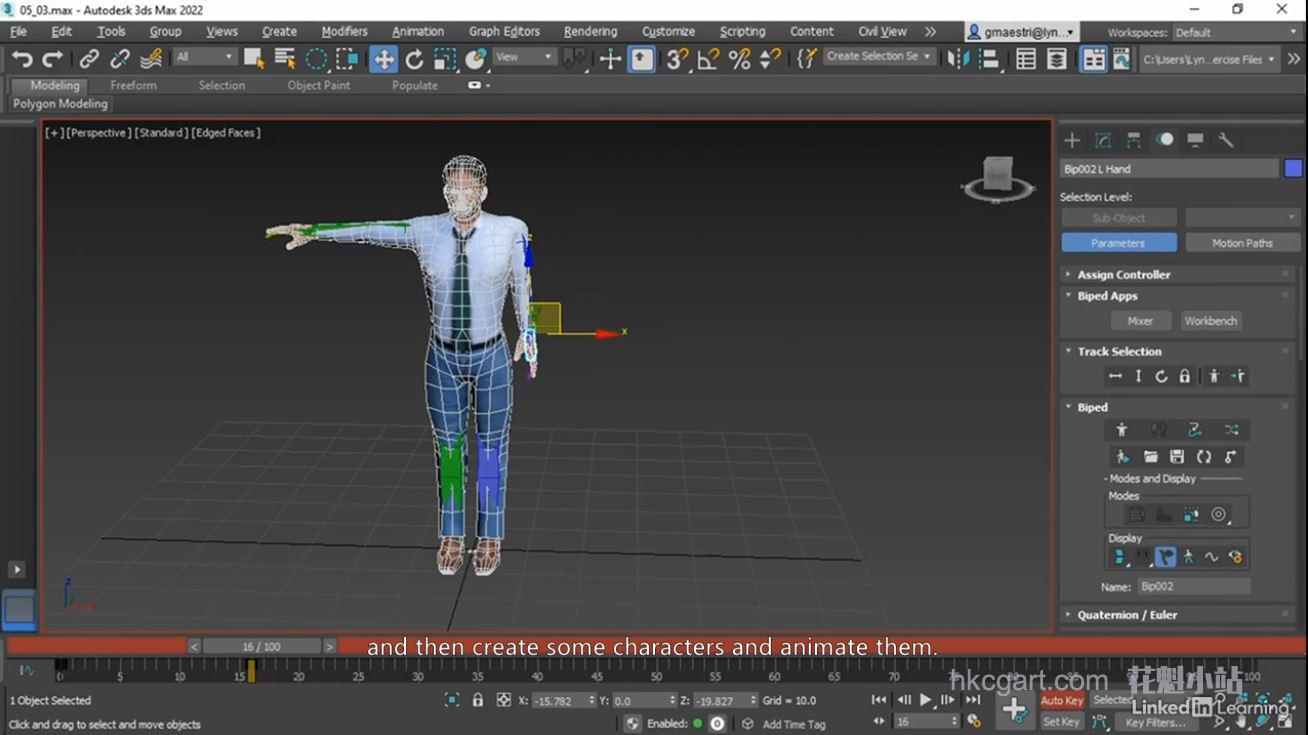Image resolution: width=1308 pixels, height=735 pixels.
Task: Open the Rendering menu
Action: pos(590,32)
